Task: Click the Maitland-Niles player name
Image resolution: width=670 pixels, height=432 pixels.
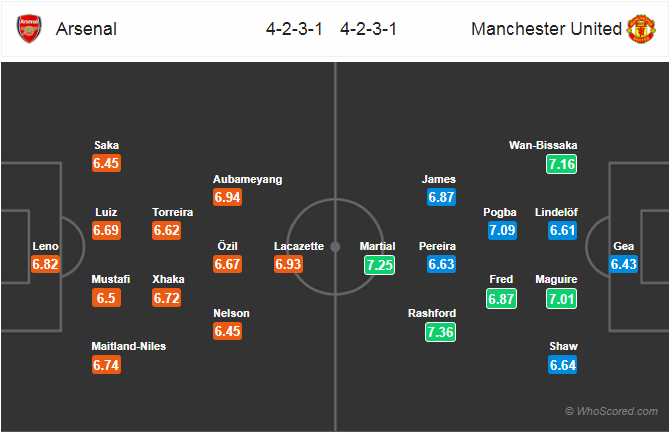Action: pos(129,346)
